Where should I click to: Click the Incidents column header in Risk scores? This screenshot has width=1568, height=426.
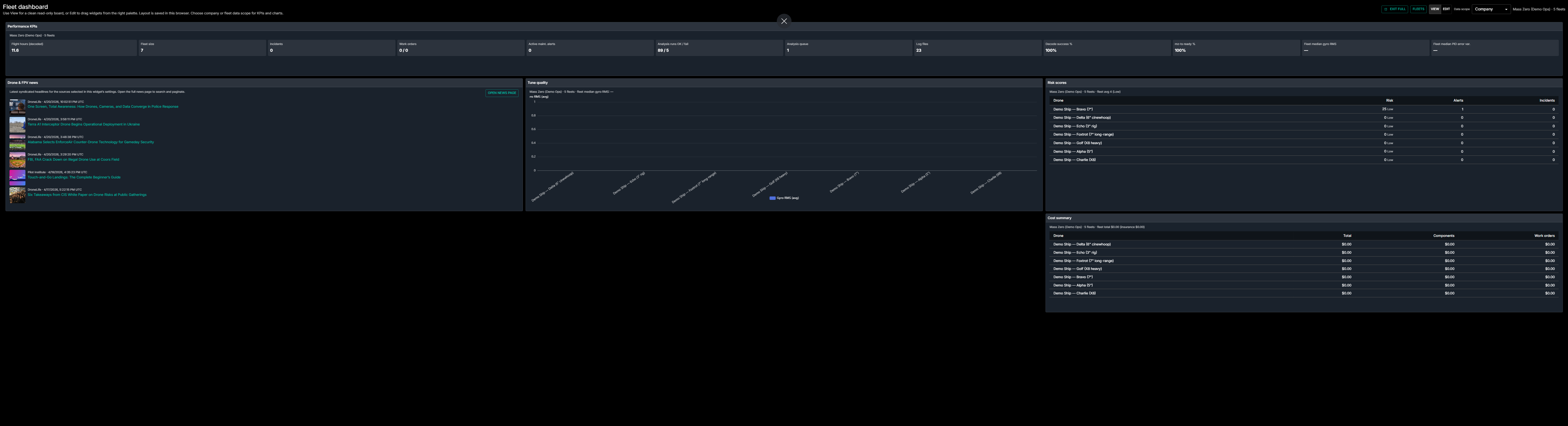1547,100
